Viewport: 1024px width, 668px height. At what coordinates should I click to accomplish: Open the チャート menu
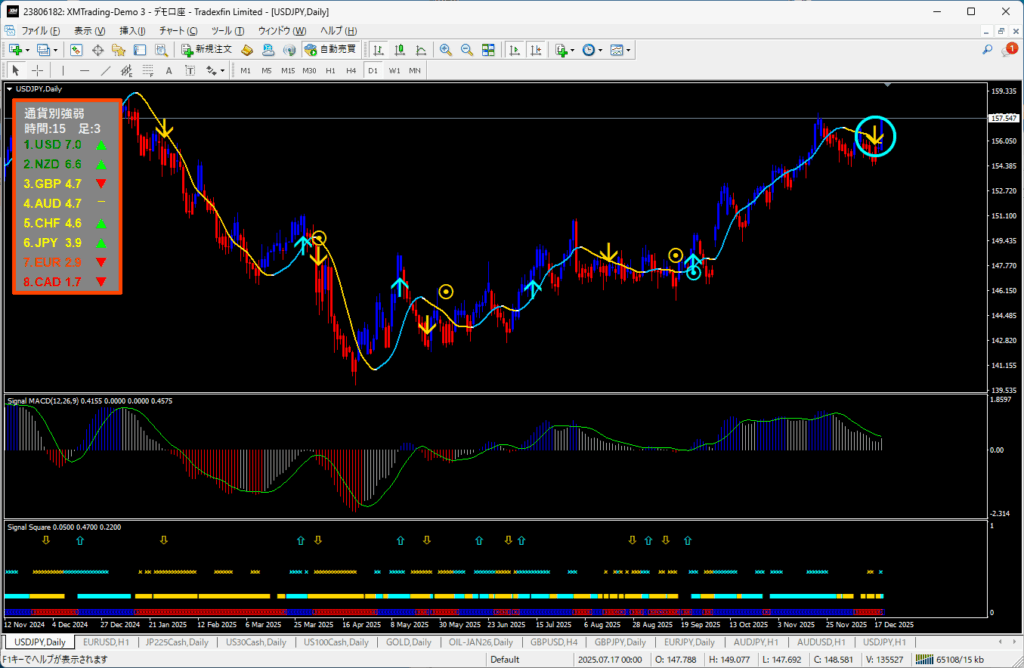(177, 31)
